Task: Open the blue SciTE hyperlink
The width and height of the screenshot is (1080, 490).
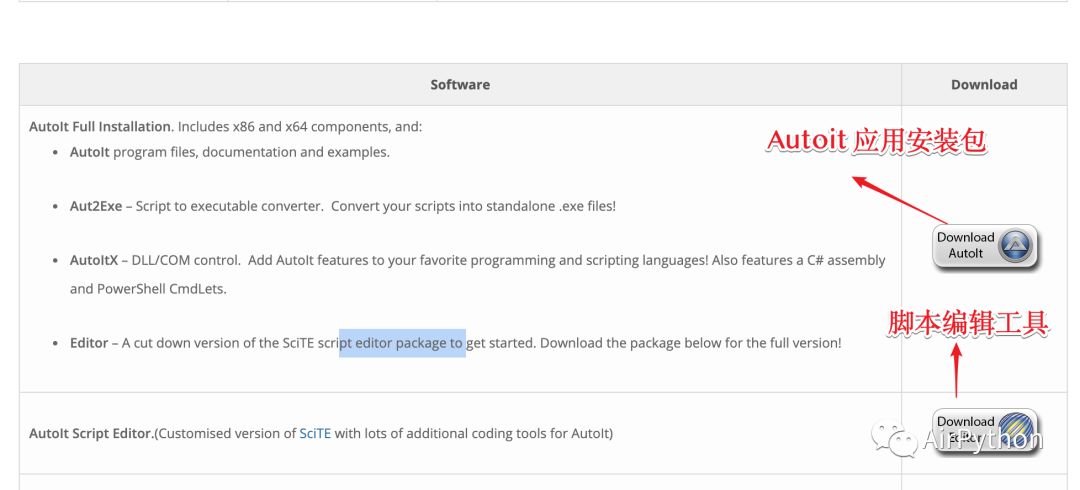Action: point(315,433)
